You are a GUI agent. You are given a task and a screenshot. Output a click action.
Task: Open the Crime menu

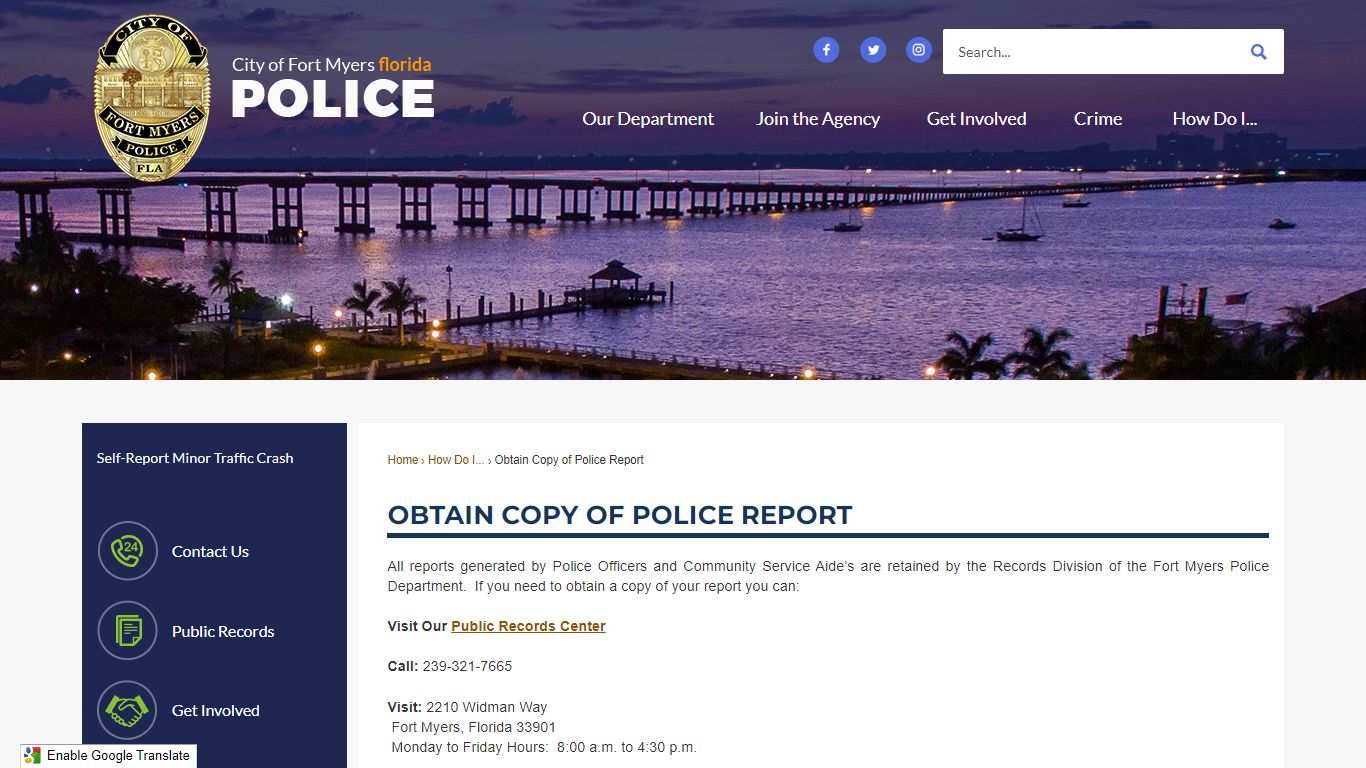(x=1098, y=119)
